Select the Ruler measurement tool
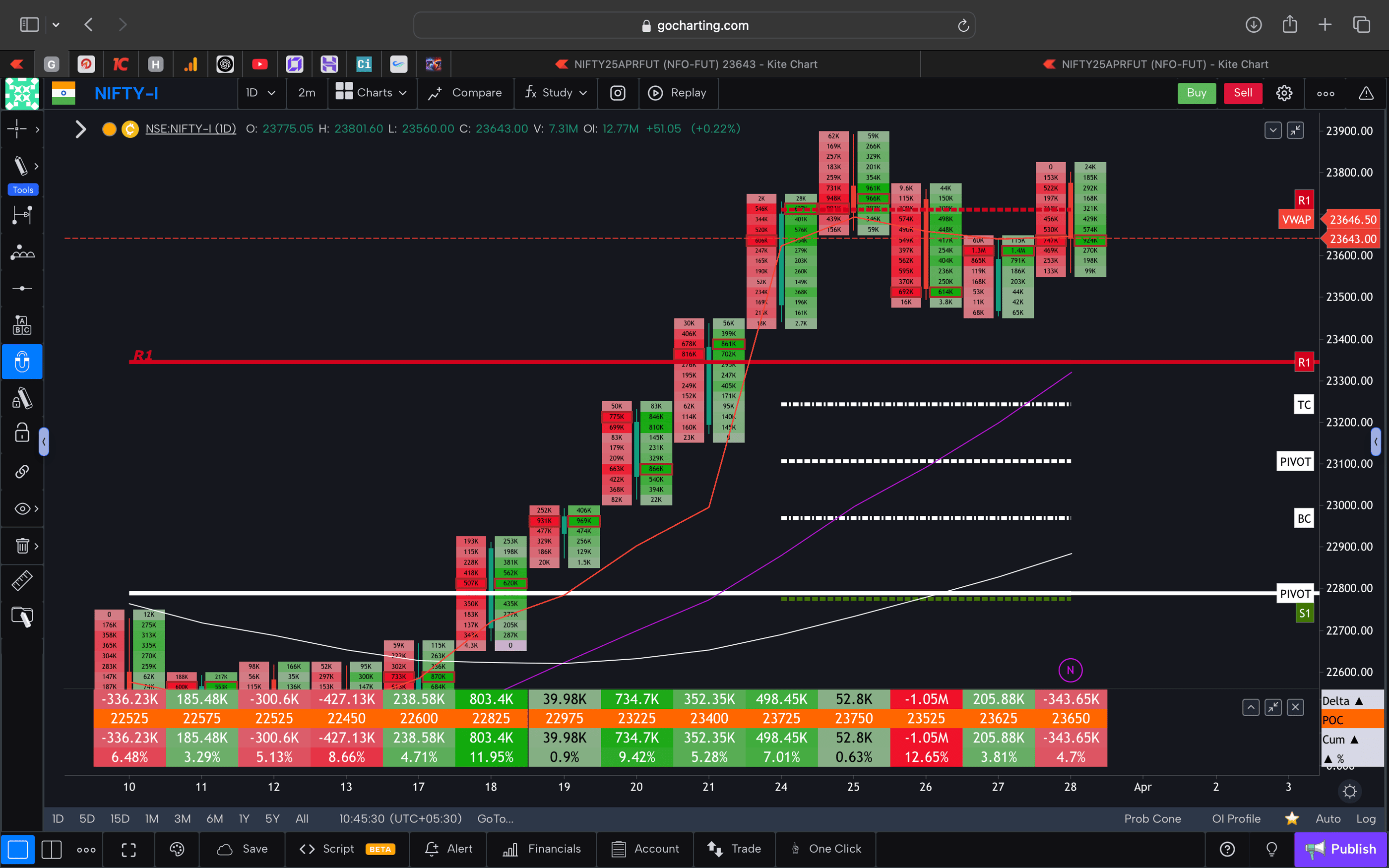This screenshot has height=868, width=1389. (x=22, y=580)
